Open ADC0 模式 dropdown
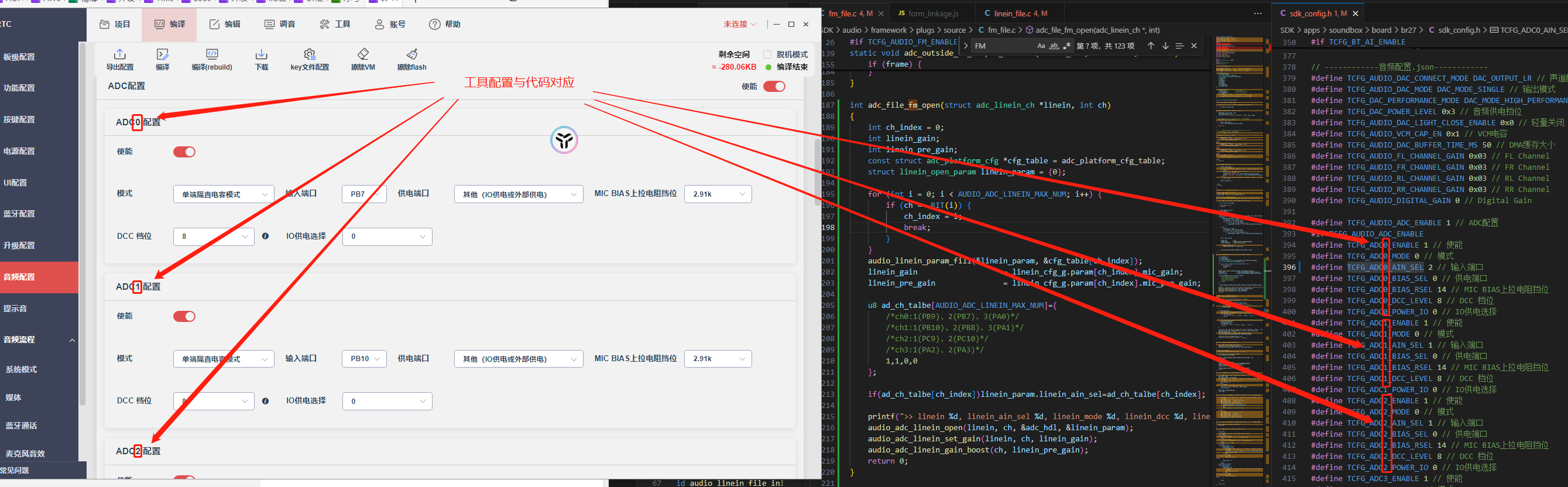 (x=224, y=194)
